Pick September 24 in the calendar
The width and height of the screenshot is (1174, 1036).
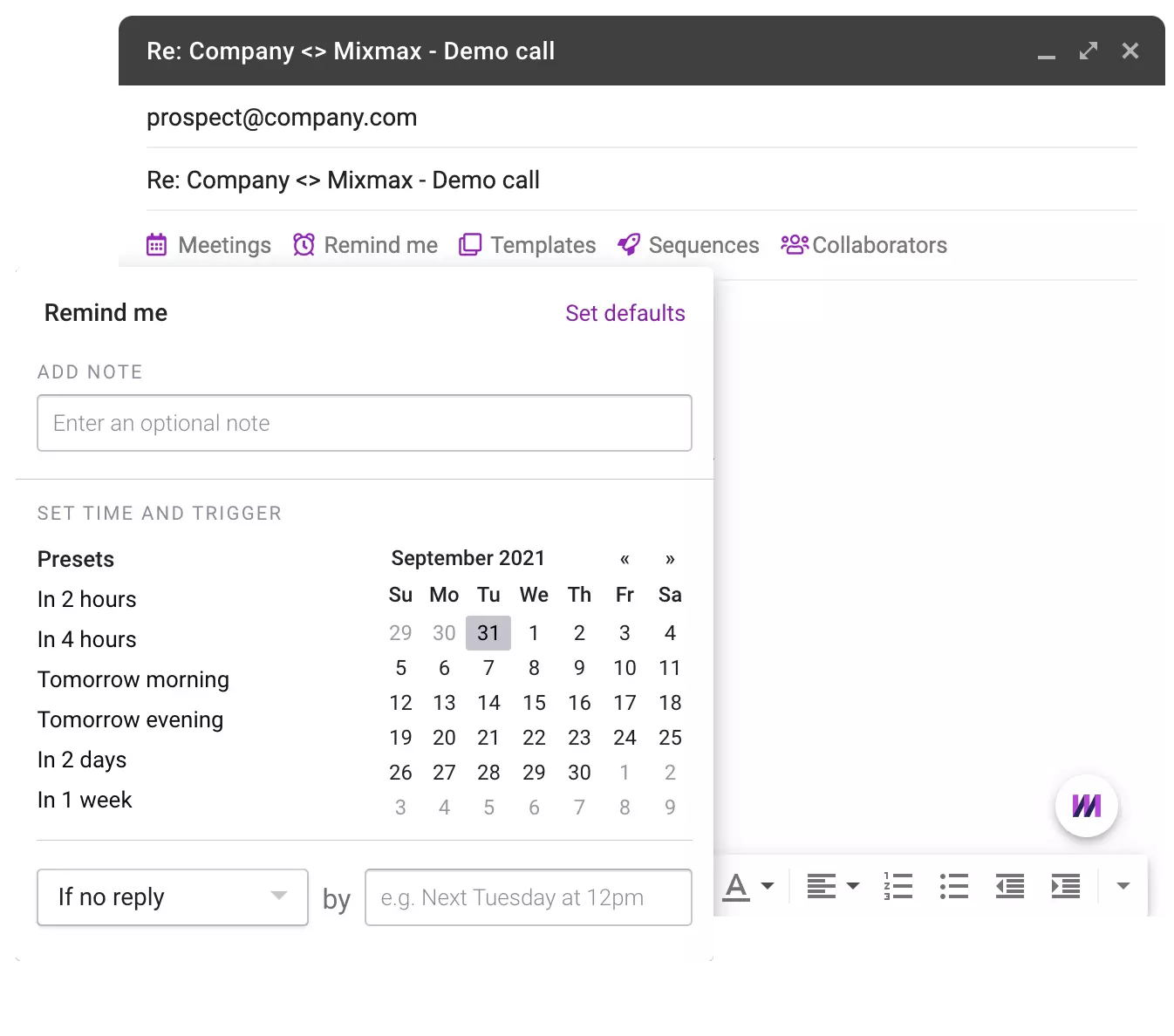(625, 738)
